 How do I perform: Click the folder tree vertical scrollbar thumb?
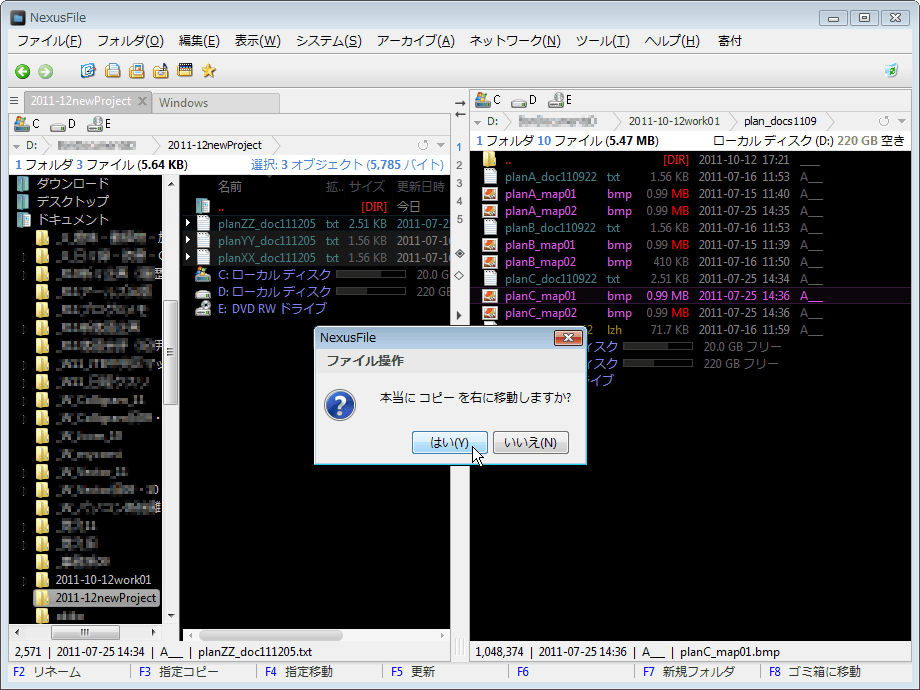pos(170,352)
